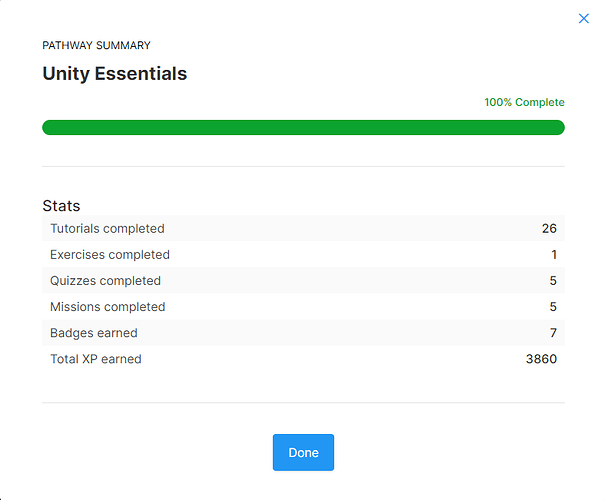606x500 pixels.
Task: Click the tutorials count value 26
Action: 549,229
